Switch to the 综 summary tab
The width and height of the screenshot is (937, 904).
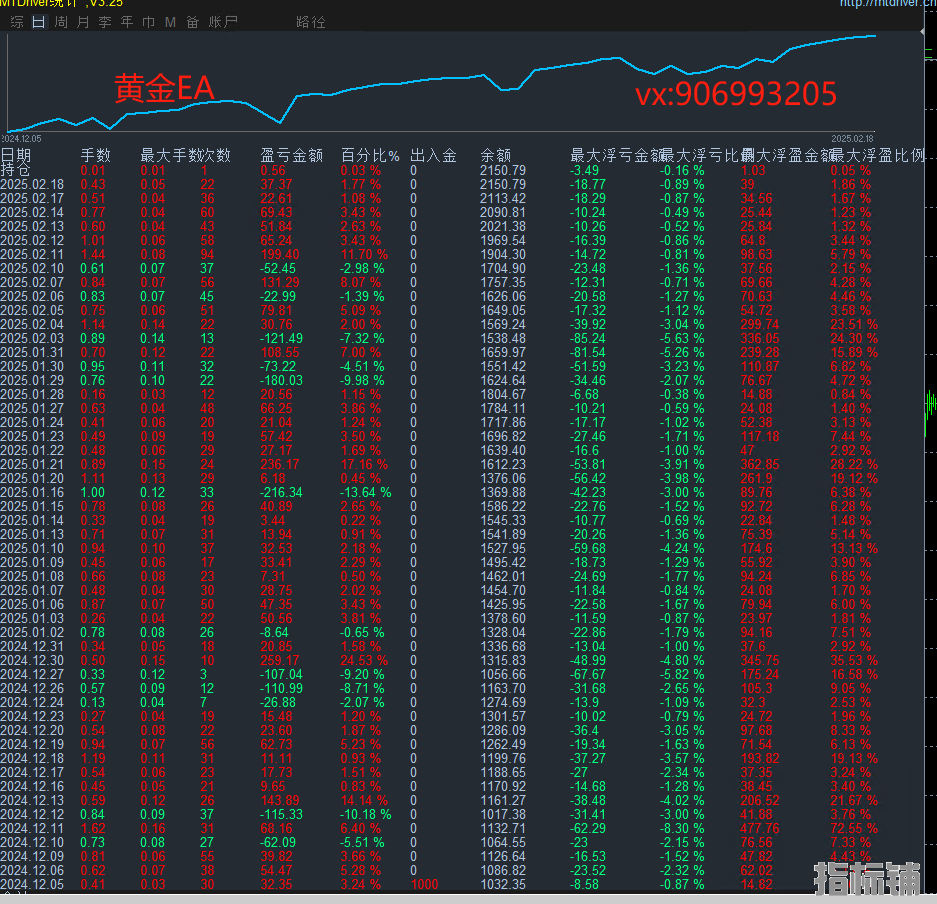click(x=17, y=22)
